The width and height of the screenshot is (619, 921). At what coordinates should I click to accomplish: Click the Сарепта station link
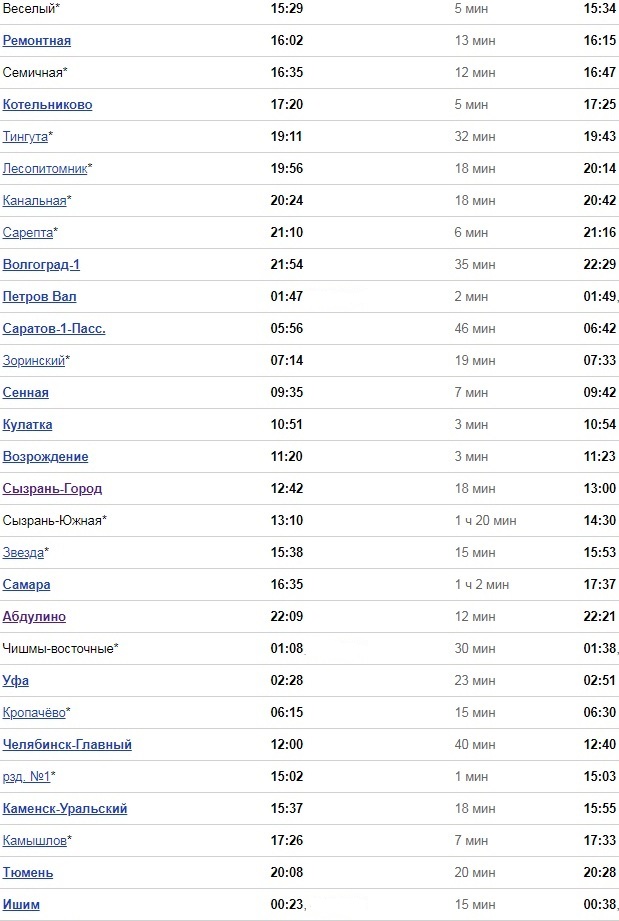point(27,233)
